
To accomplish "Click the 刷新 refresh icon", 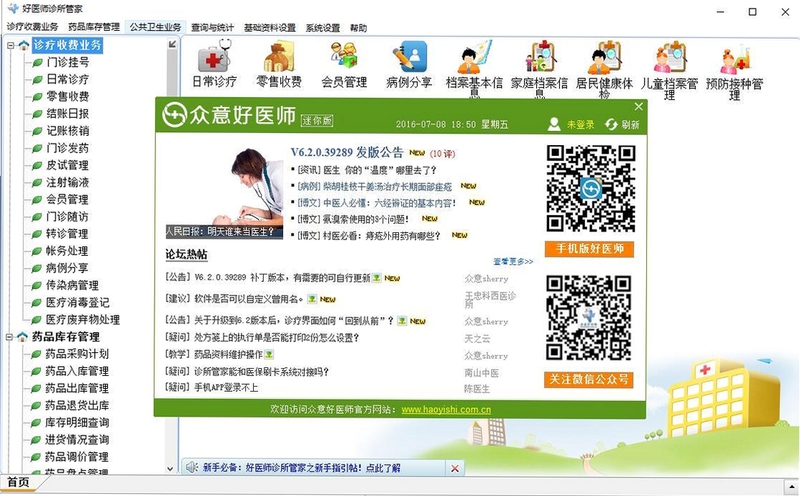I will 611,124.
